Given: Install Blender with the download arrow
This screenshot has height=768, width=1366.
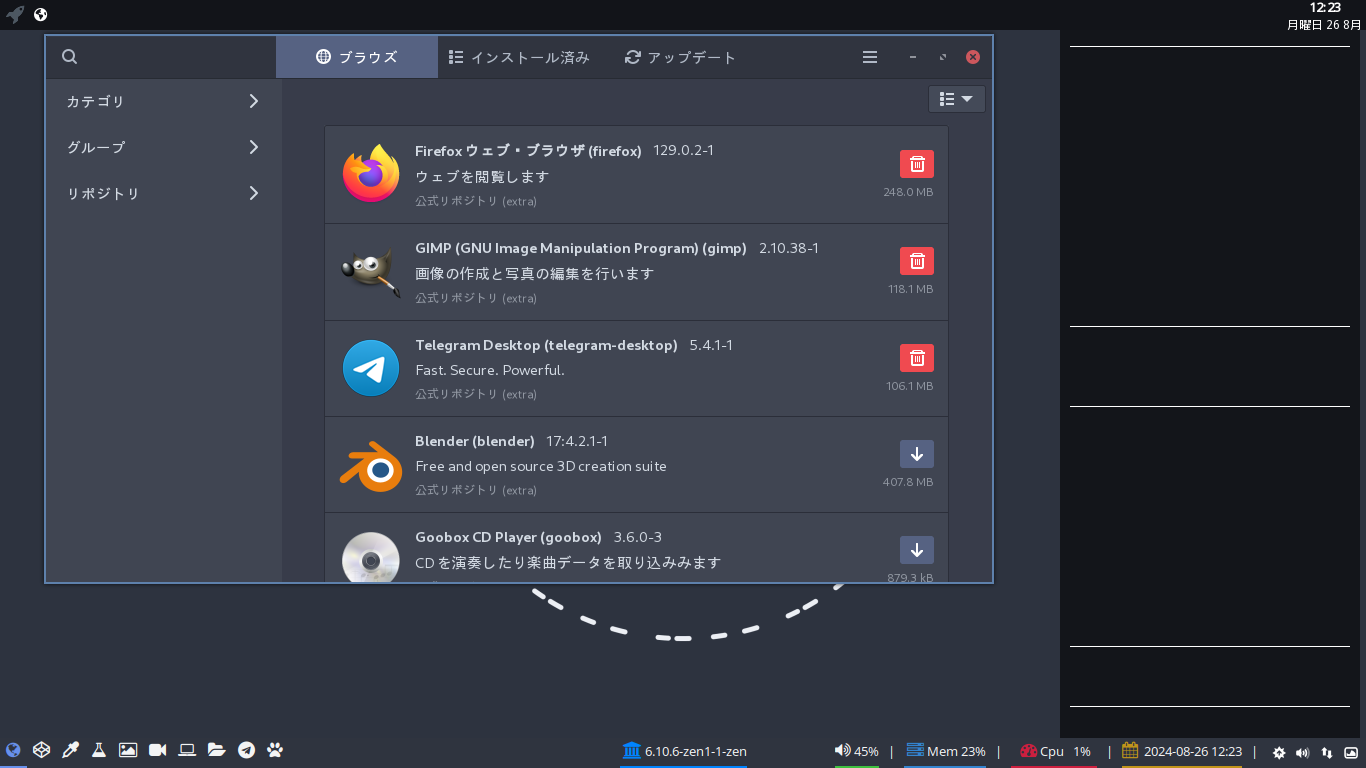Looking at the screenshot, I should pyautogui.click(x=917, y=454).
